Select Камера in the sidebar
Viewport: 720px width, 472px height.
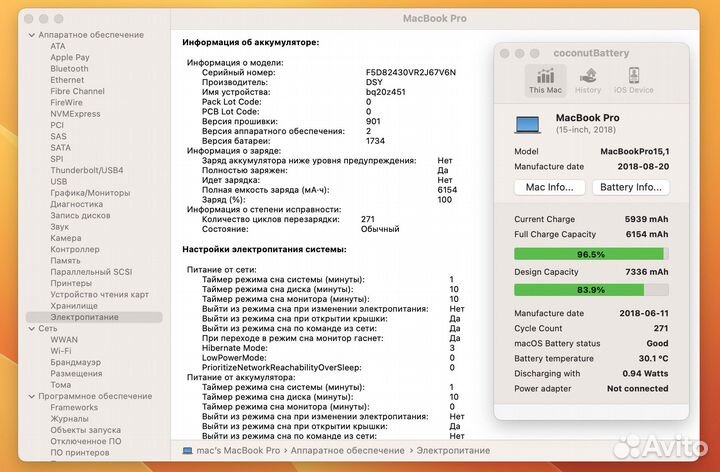tap(66, 238)
